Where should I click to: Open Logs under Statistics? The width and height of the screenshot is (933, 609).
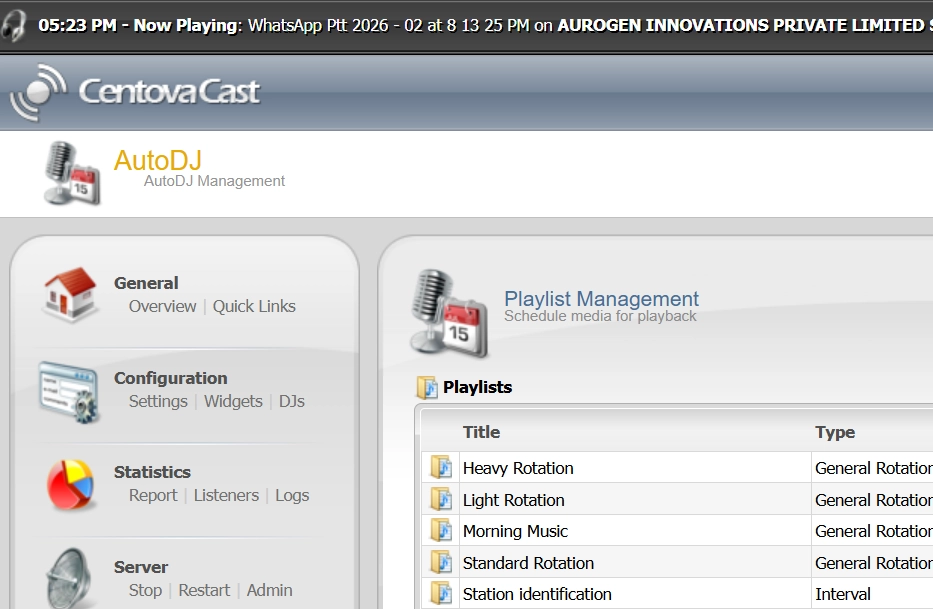pos(292,495)
